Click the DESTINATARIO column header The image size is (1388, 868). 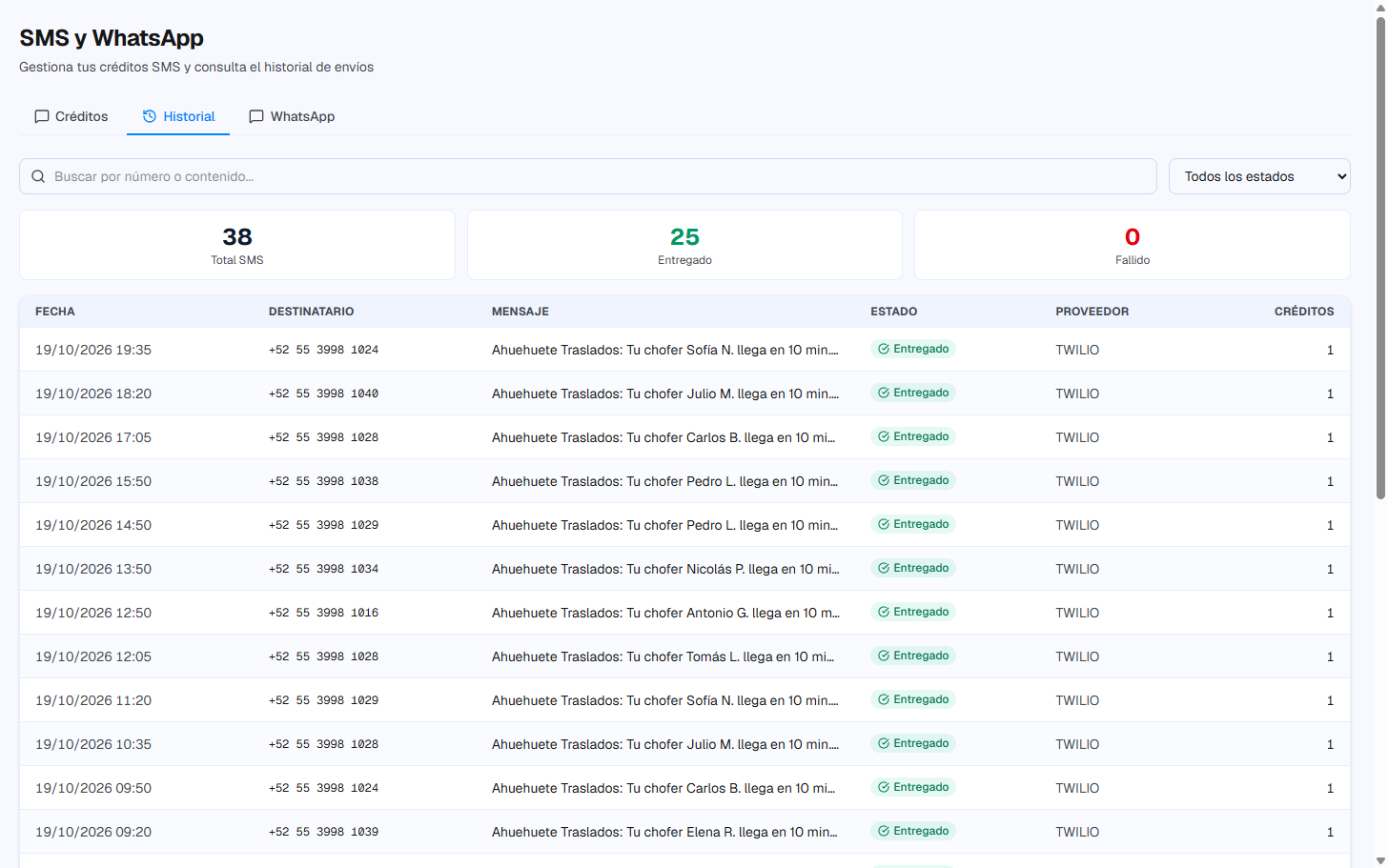[x=311, y=312]
